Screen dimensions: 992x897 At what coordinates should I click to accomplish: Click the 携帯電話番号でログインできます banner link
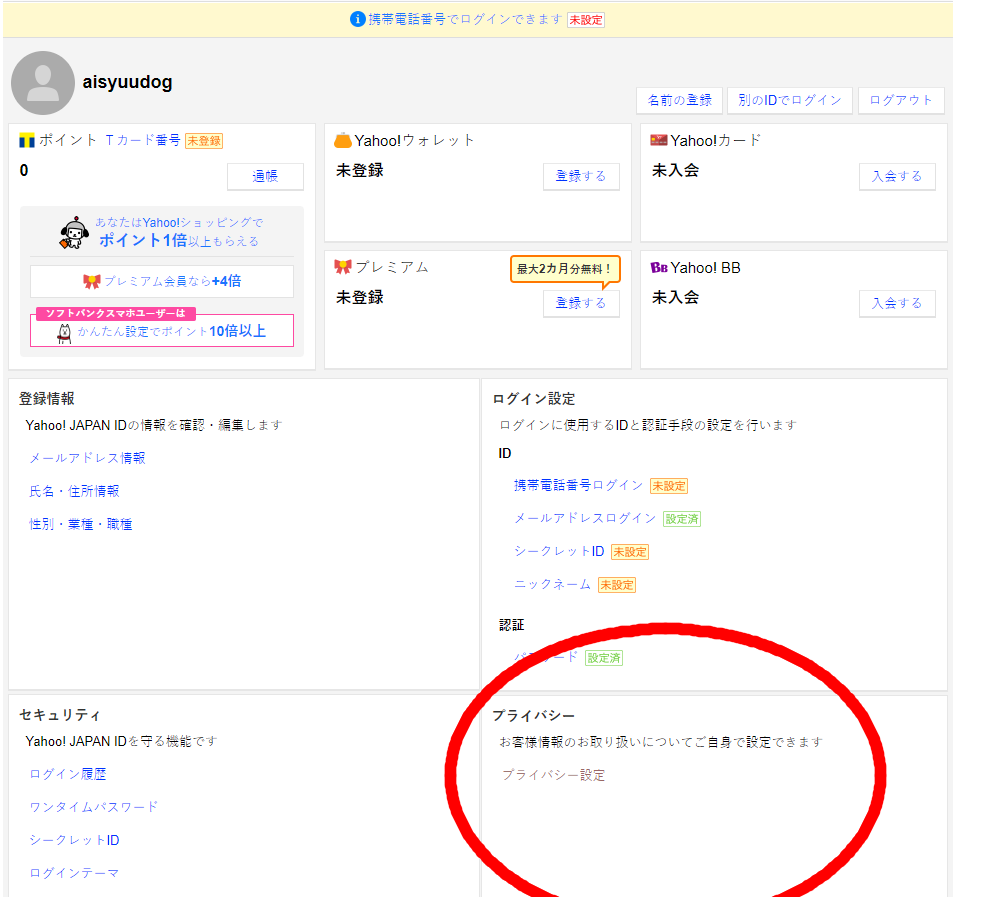coord(465,20)
